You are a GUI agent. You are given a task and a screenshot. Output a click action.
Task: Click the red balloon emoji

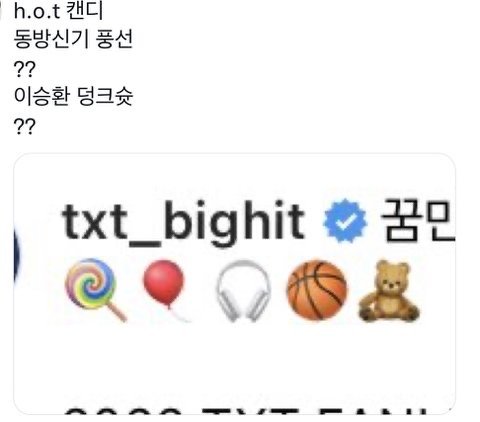tap(165, 289)
